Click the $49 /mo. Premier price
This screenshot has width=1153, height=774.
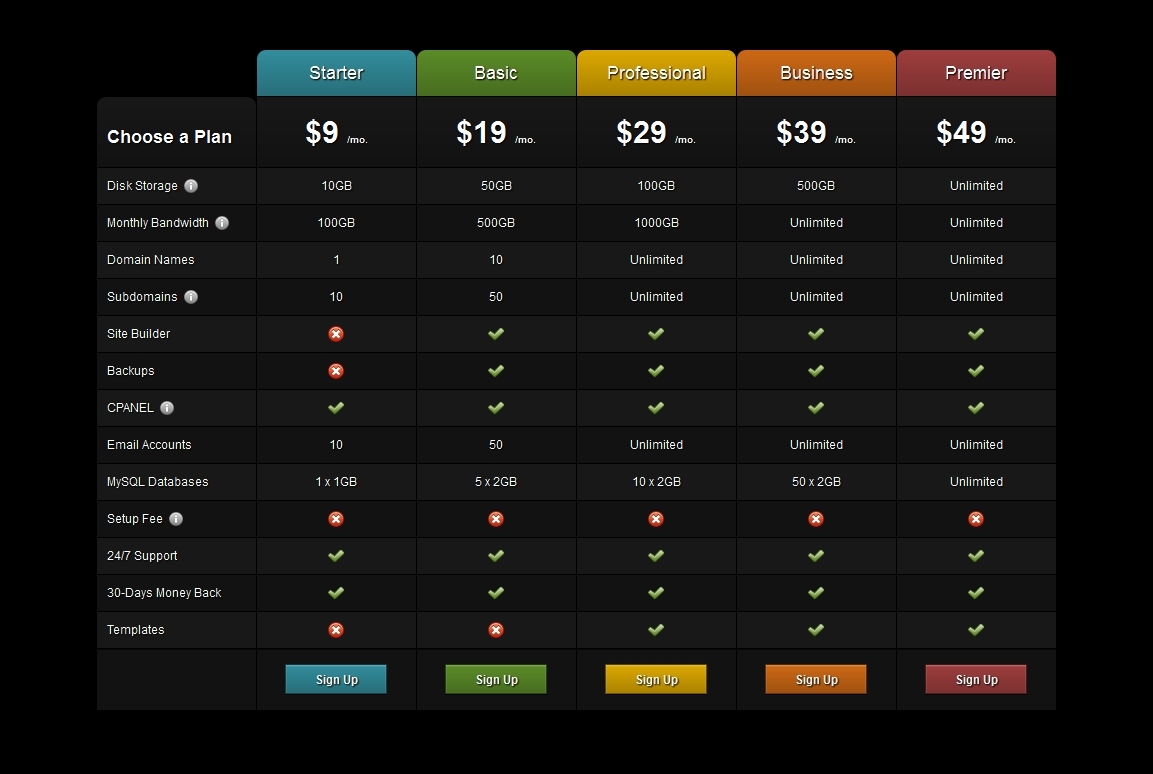(976, 133)
